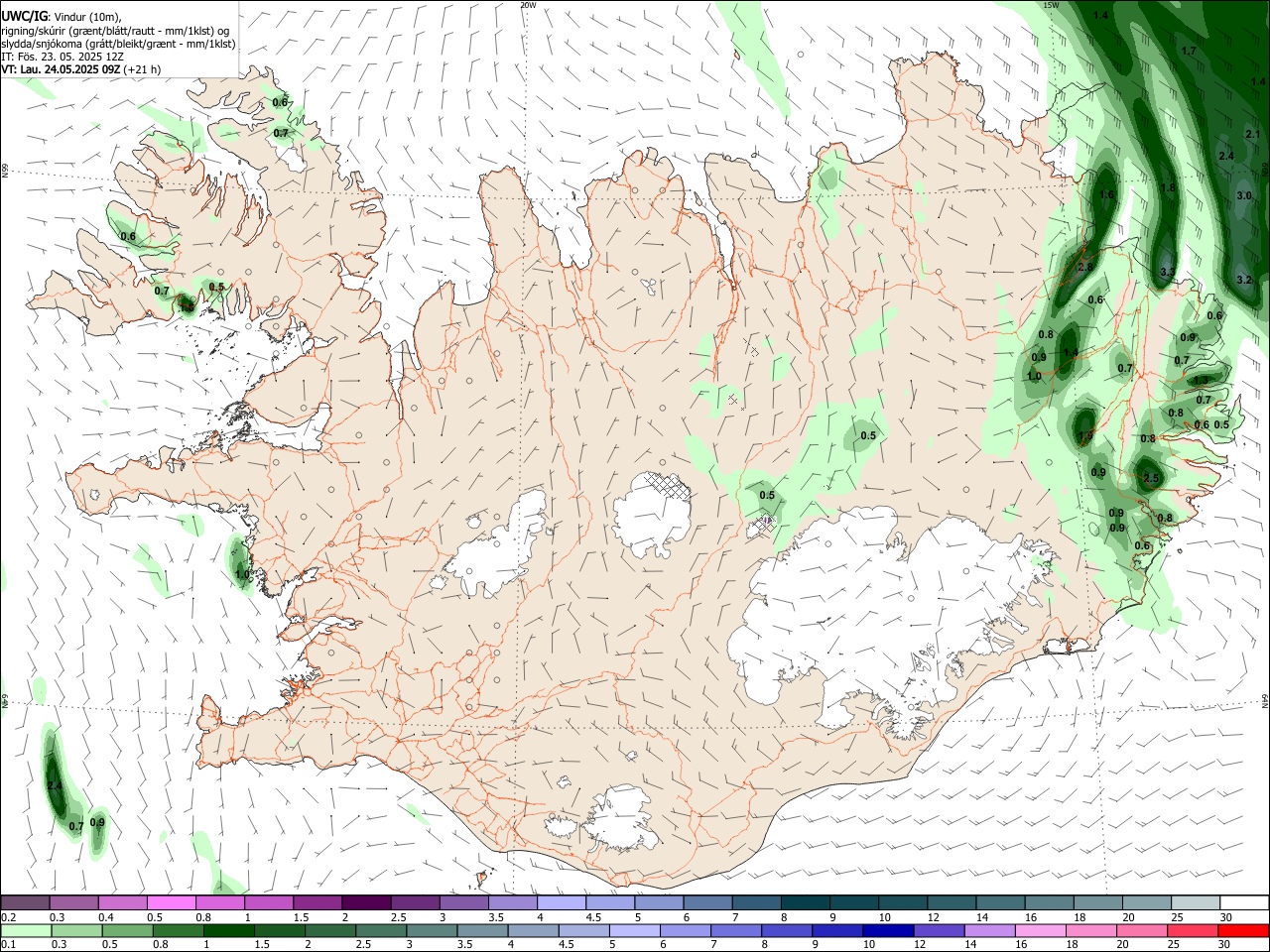Image resolution: width=1270 pixels, height=952 pixels.
Task: Pick the navy blue 10 swatch in bottom row
Action: [888, 931]
